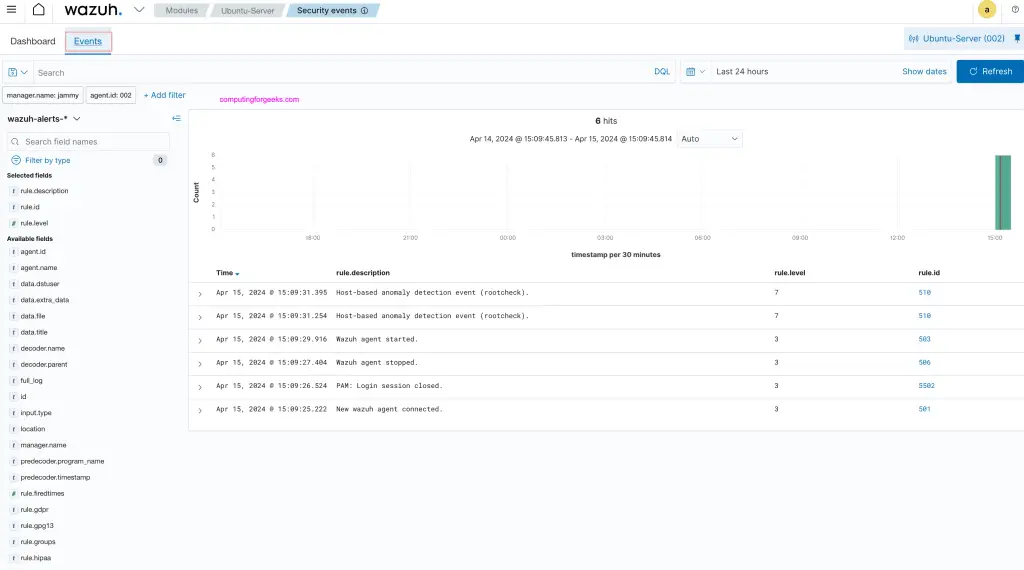Focus the Search field names box

coord(88,142)
